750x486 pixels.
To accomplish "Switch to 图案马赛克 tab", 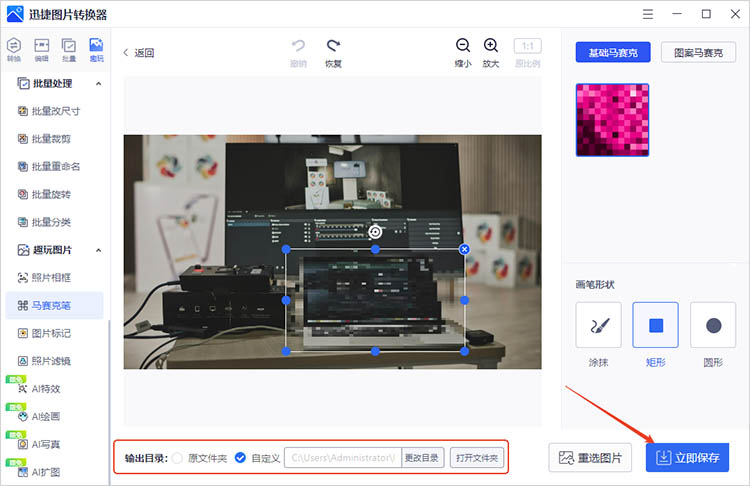I will [698, 53].
